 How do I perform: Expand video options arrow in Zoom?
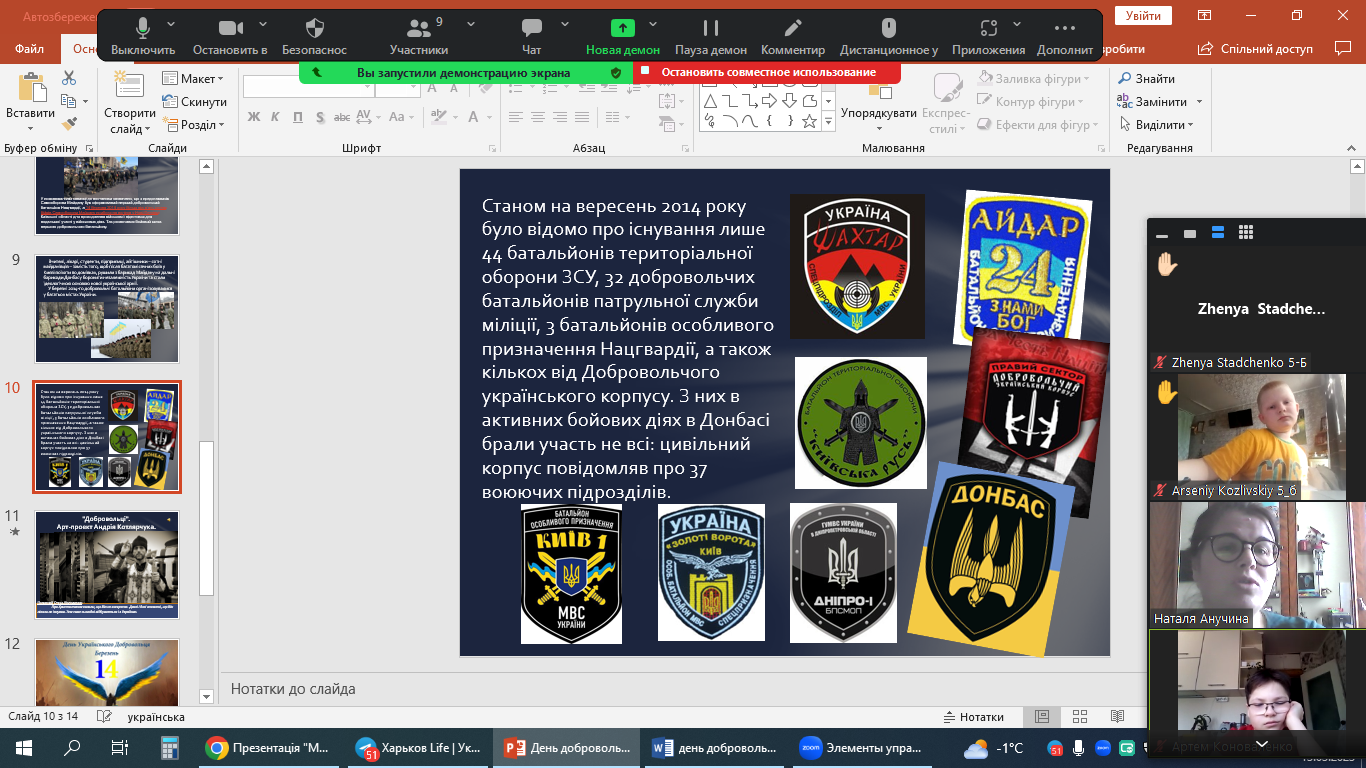(x=265, y=23)
